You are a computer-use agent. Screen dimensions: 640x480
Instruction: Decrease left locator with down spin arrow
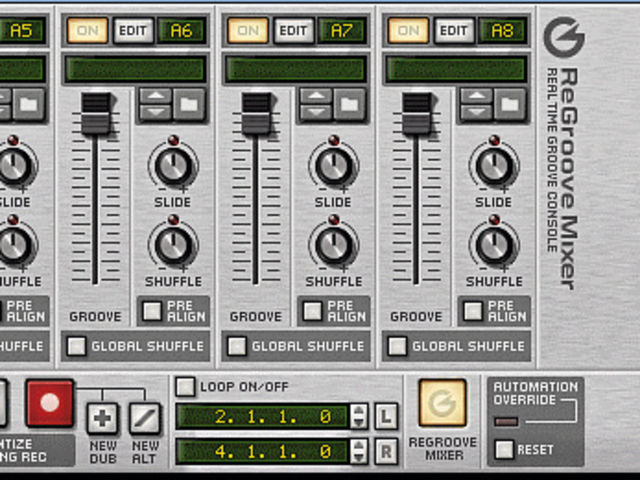(358, 423)
